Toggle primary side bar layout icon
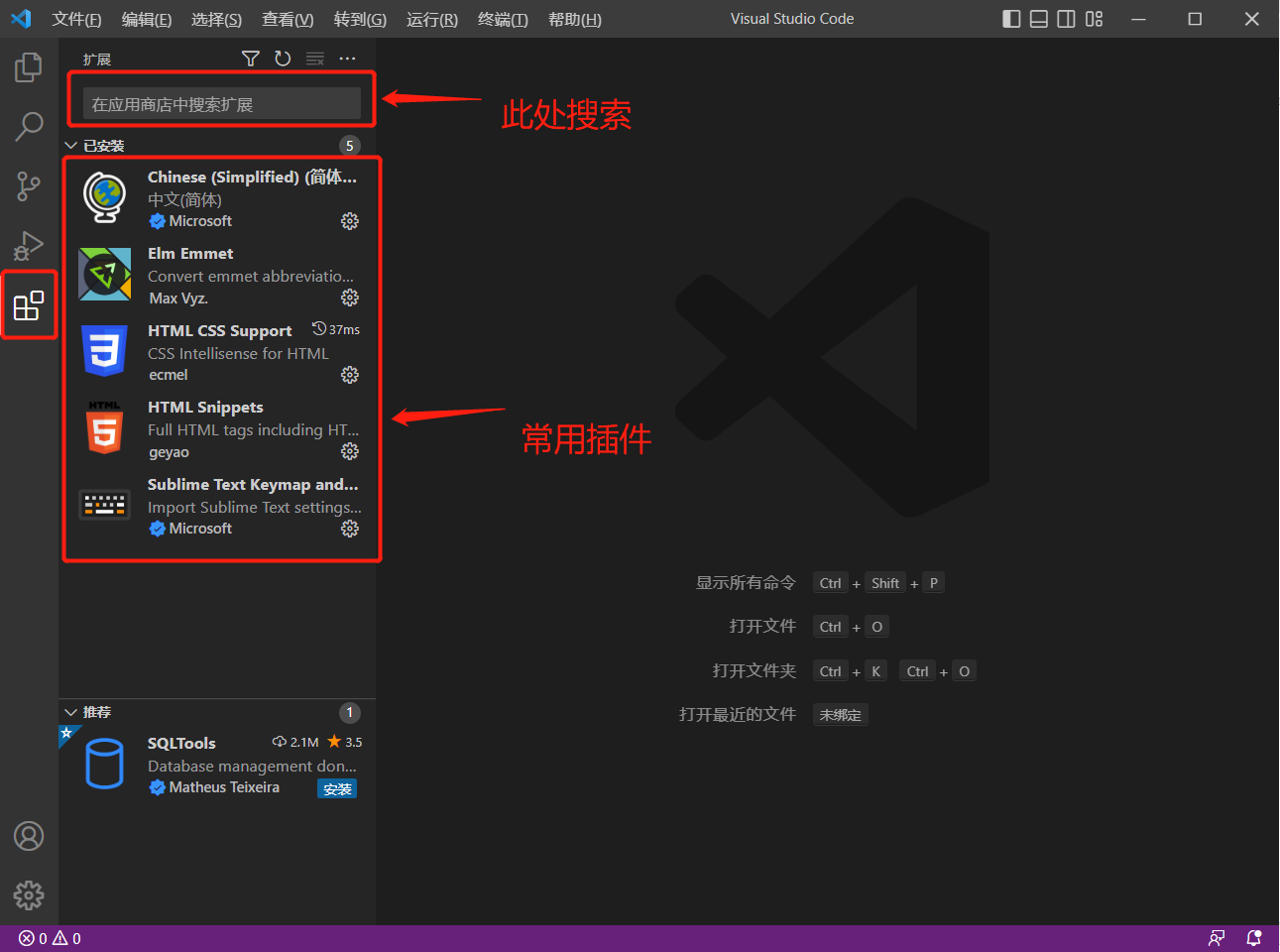1280x952 pixels. [1011, 19]
